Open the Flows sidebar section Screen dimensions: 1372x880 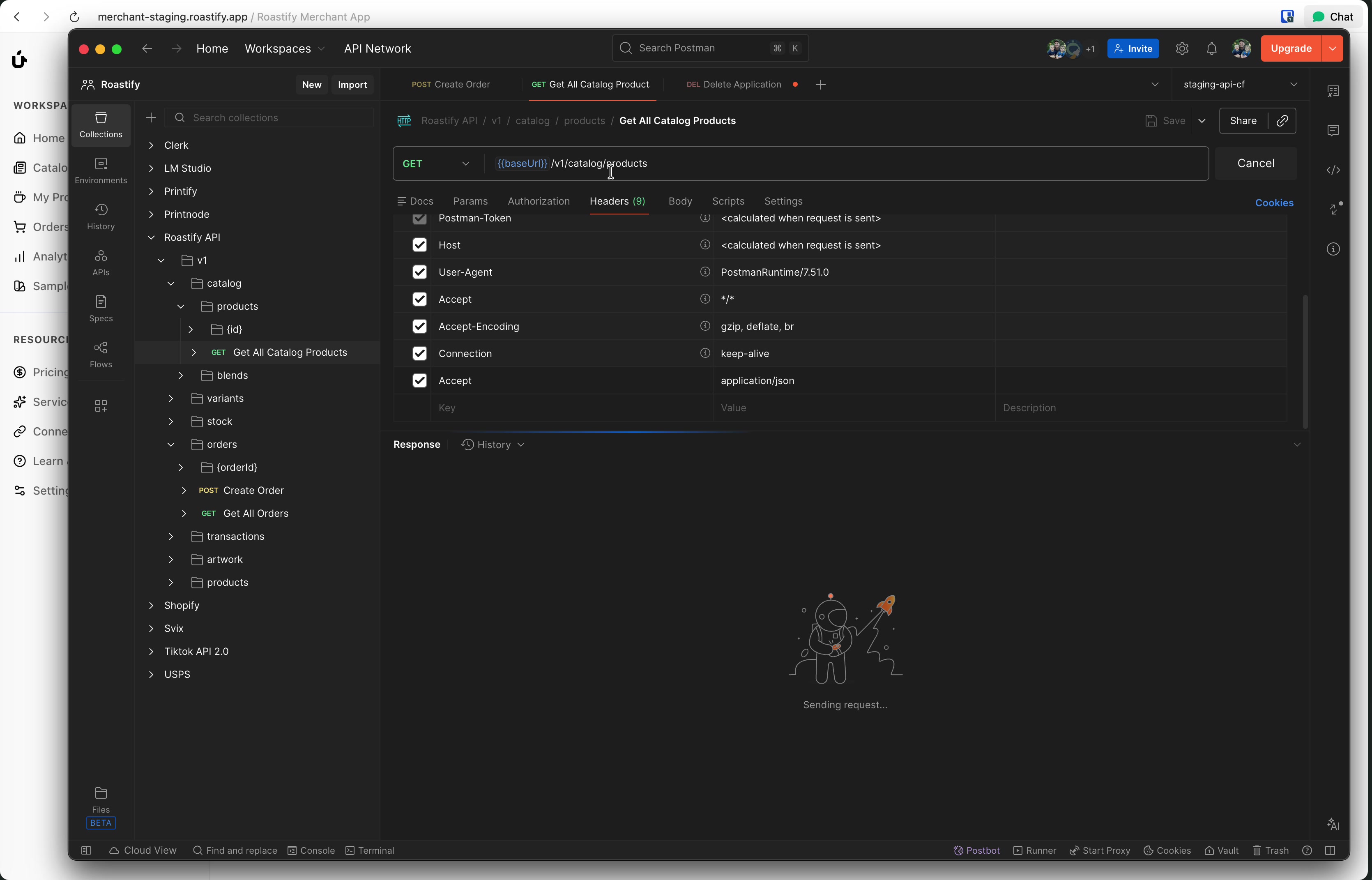[101, 354]
